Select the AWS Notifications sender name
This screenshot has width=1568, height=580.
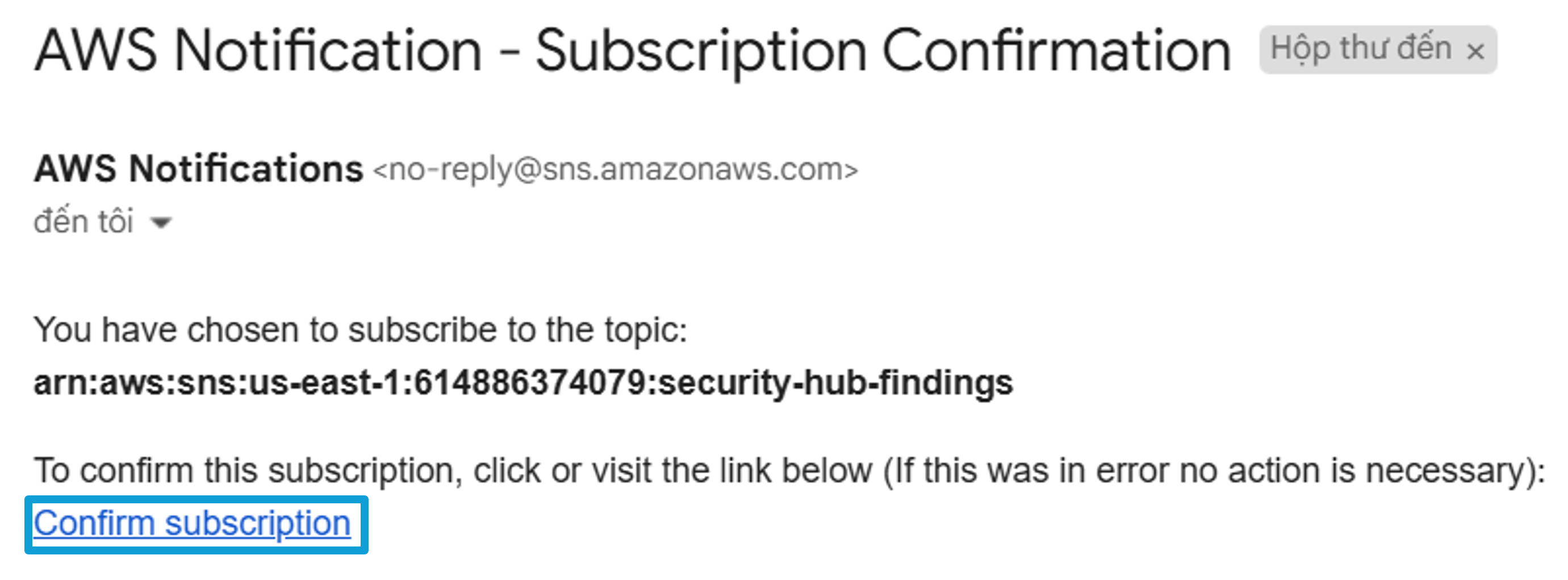[198, 169]
